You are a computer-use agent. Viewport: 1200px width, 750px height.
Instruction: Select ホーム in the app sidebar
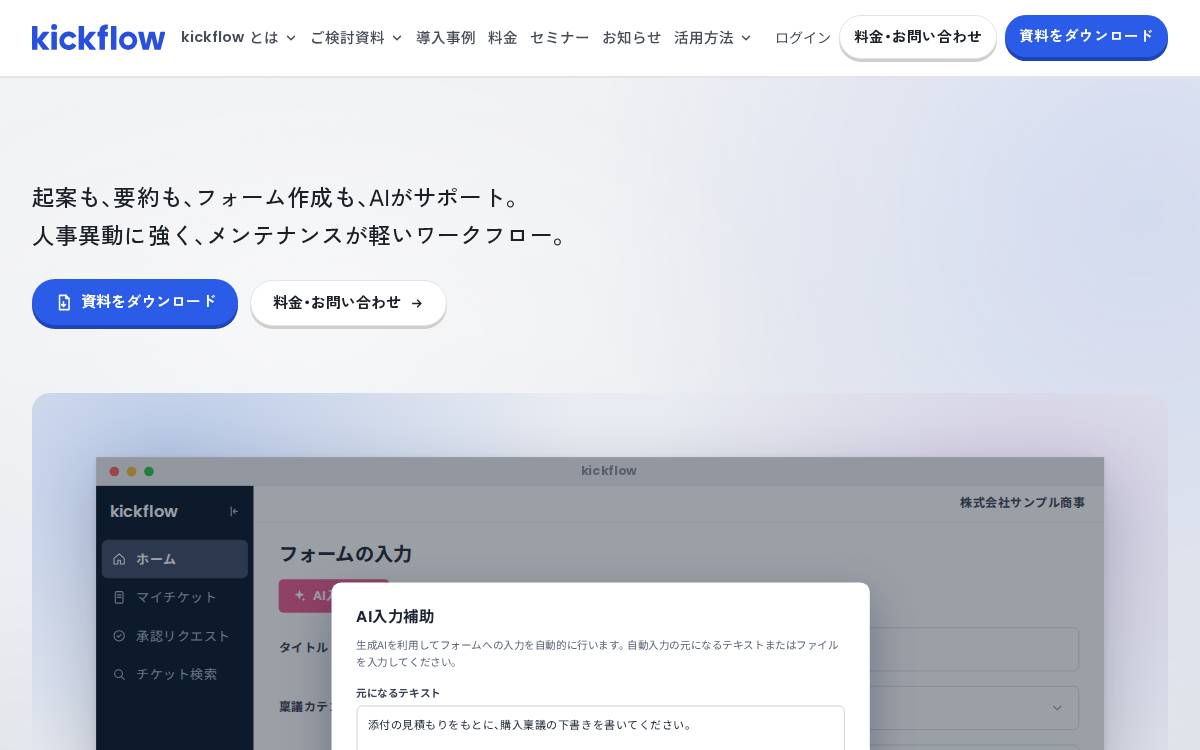(x=175, y=559)
